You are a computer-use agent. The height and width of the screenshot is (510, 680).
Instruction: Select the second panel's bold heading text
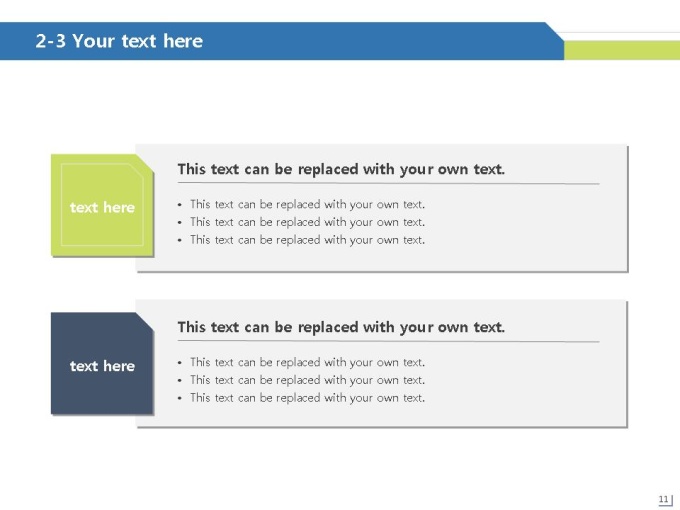coord(341,327)
